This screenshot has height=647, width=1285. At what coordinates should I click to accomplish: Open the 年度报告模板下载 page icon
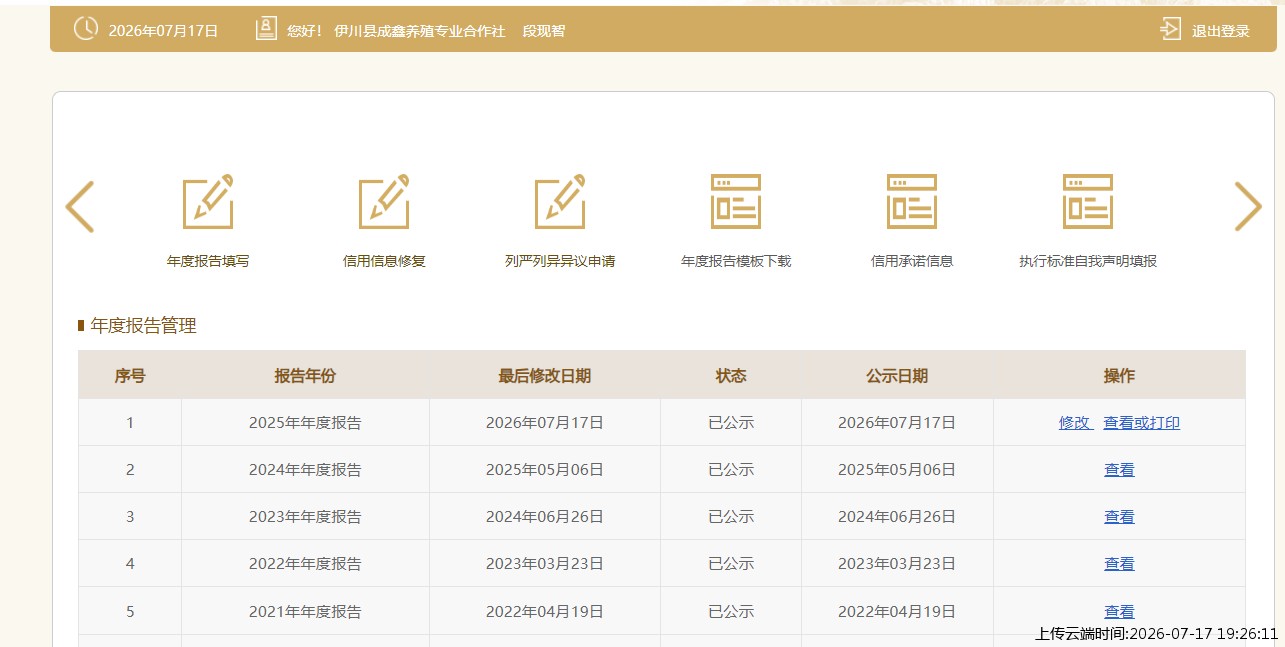pos(736,201)
